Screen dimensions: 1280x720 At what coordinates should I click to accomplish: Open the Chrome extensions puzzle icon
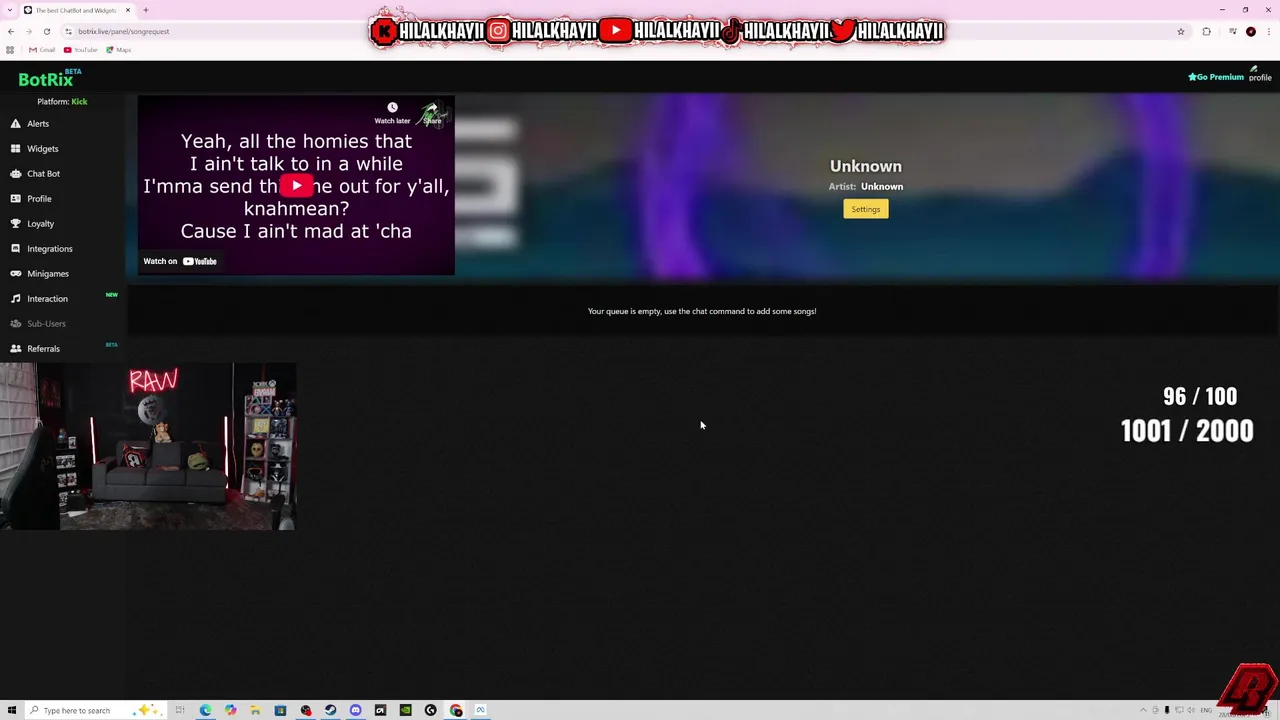click(1206, 31)
